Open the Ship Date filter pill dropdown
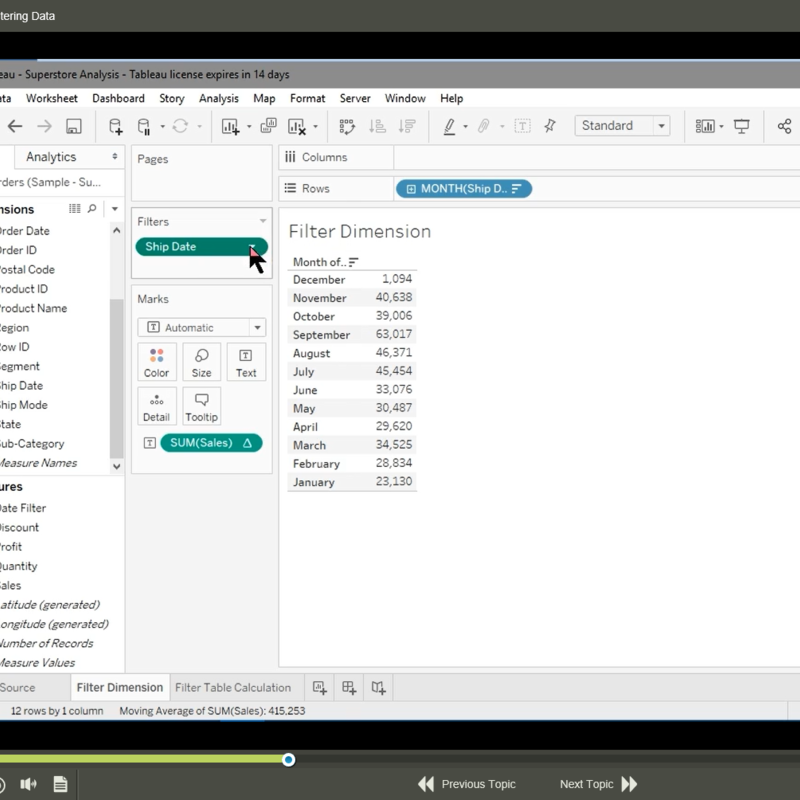The height and width of the screenshot is (800, 800). pyautogui.click(x=253, y=247)
